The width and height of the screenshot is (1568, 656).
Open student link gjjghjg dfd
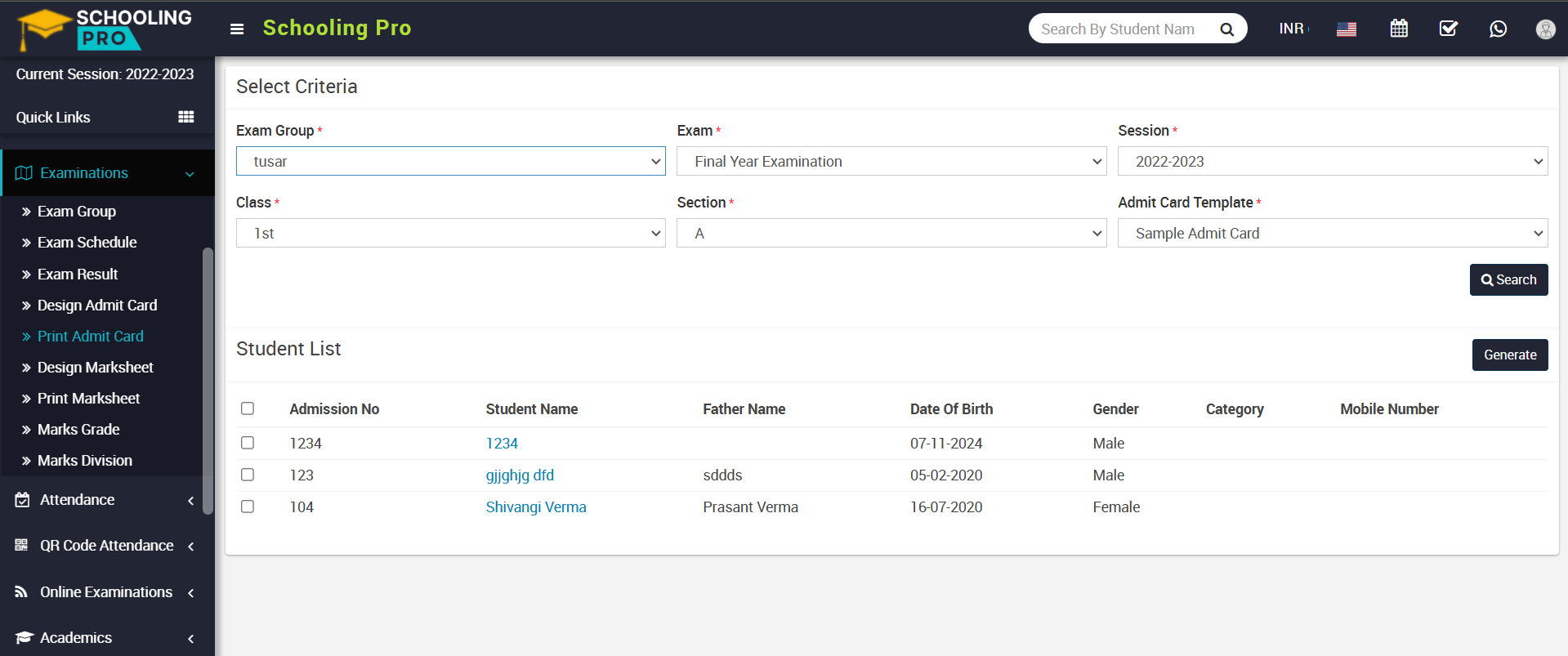click(x=520, y=475)
